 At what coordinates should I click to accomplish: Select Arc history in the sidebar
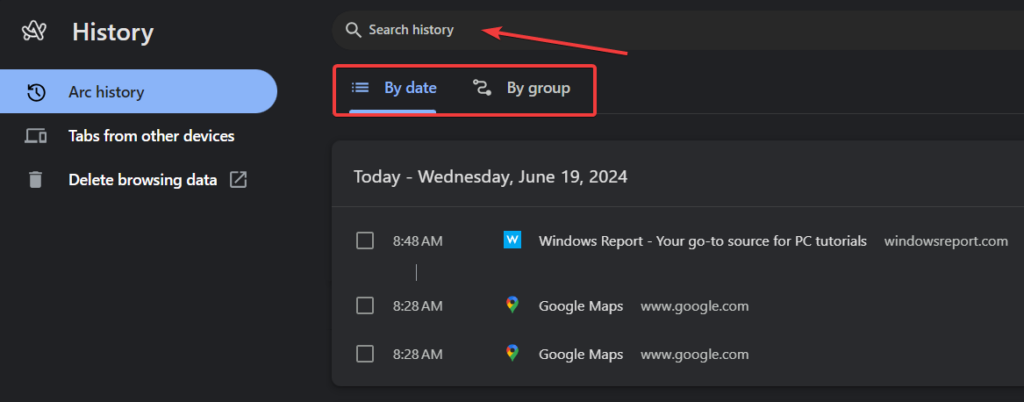(106, 92)
